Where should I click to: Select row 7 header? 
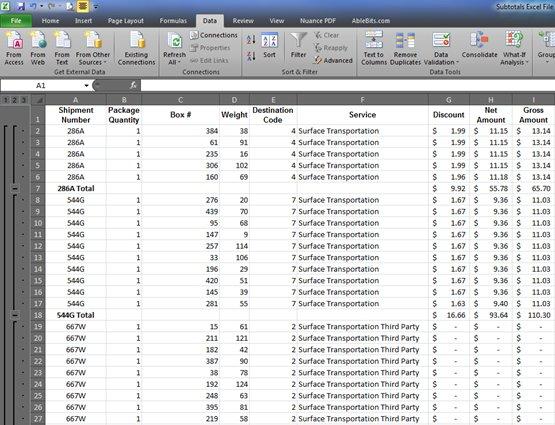point(38,189)
